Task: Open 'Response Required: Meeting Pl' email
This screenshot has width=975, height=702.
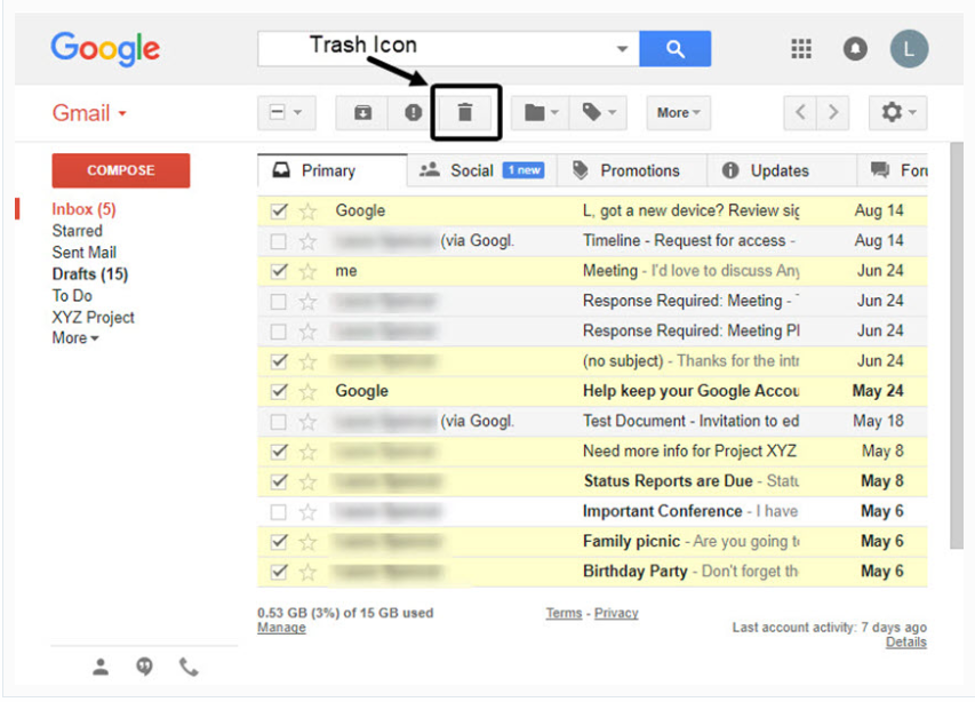Action: tap(592, 331)
